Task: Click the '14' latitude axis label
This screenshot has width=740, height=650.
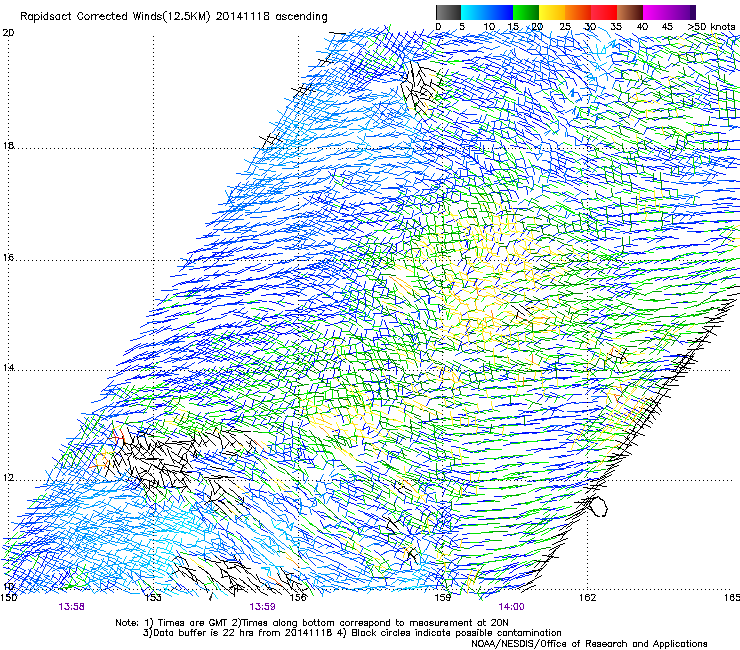Action: [8, 368]
